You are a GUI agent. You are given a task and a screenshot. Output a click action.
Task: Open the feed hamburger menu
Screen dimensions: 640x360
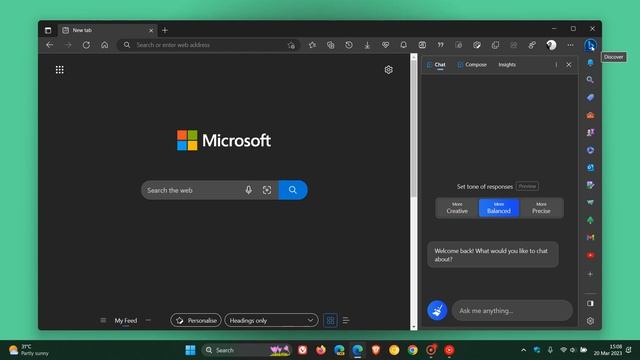pos(103,320)
